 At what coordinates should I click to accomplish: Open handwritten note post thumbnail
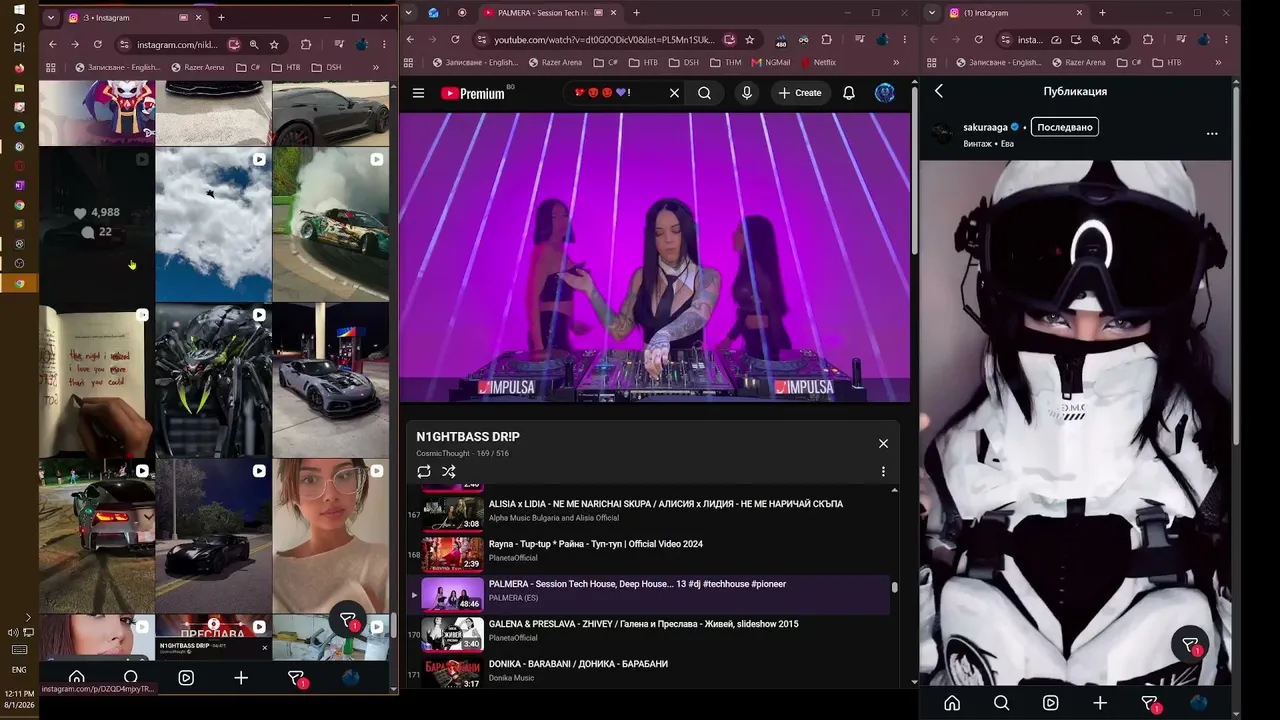coord(97,380)
